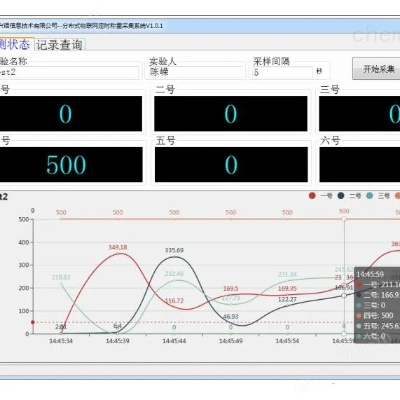This screenshot has width=400, height=400.
Task: Select the 14:45:44 time axis label
Action: [174, 341]
